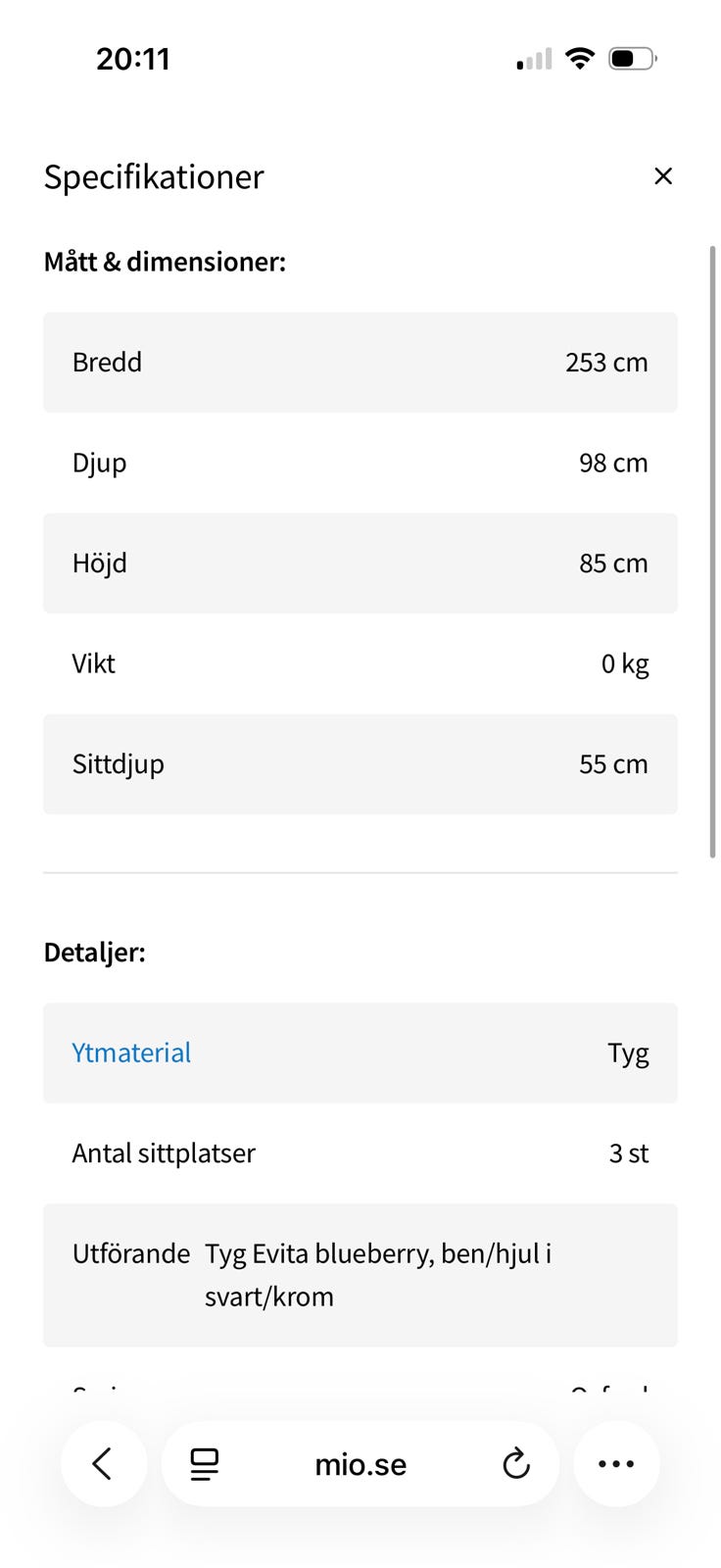Screen dimensions: 721x1568
Task: Tap the browser back arrow
Action: (x=103, y=1464)
